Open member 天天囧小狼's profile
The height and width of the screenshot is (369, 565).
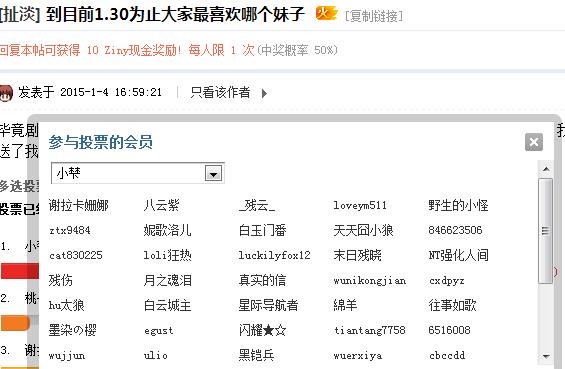(x=363, y=230)
